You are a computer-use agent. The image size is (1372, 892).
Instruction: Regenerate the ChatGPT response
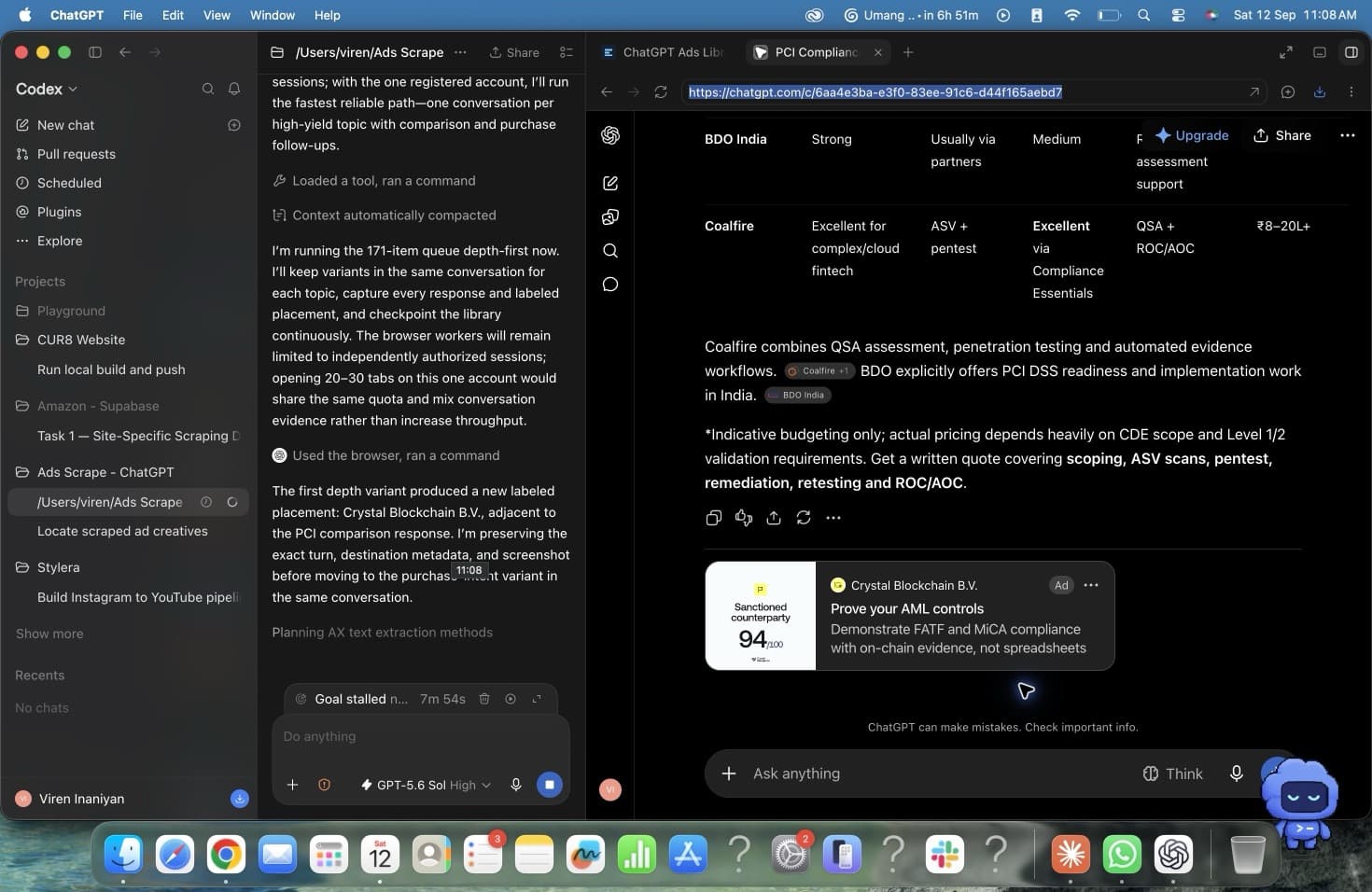[804, 518]
